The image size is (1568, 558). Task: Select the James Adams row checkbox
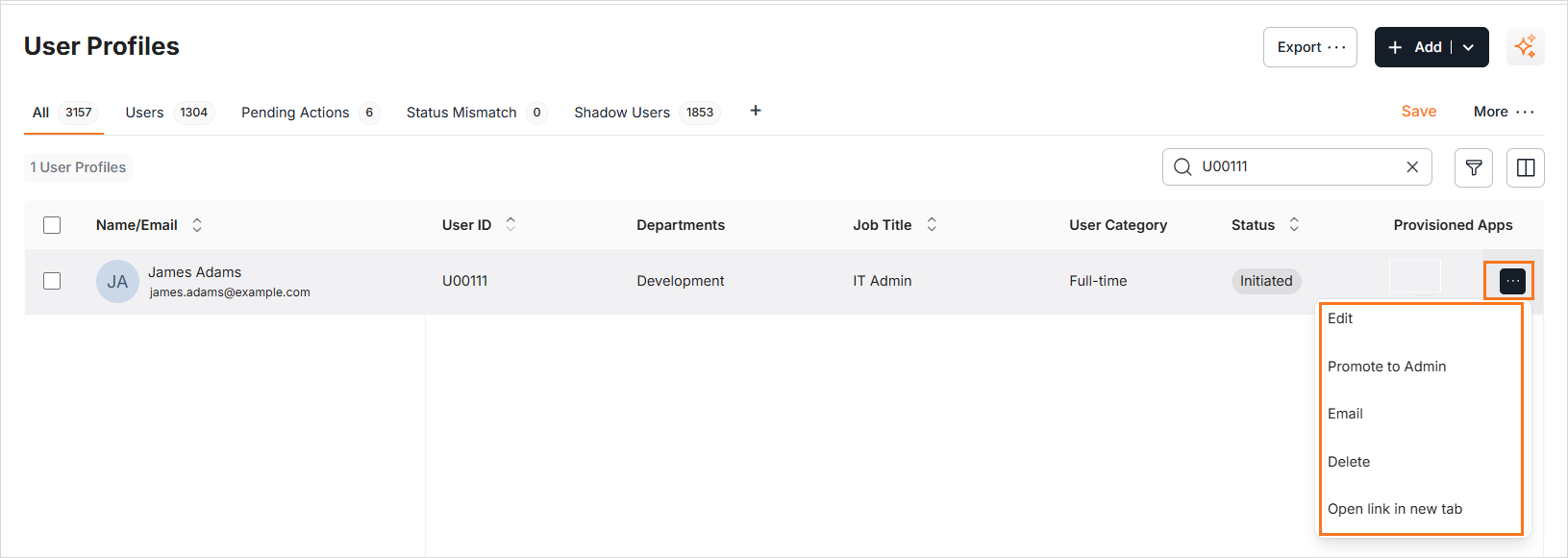point(52,281)
